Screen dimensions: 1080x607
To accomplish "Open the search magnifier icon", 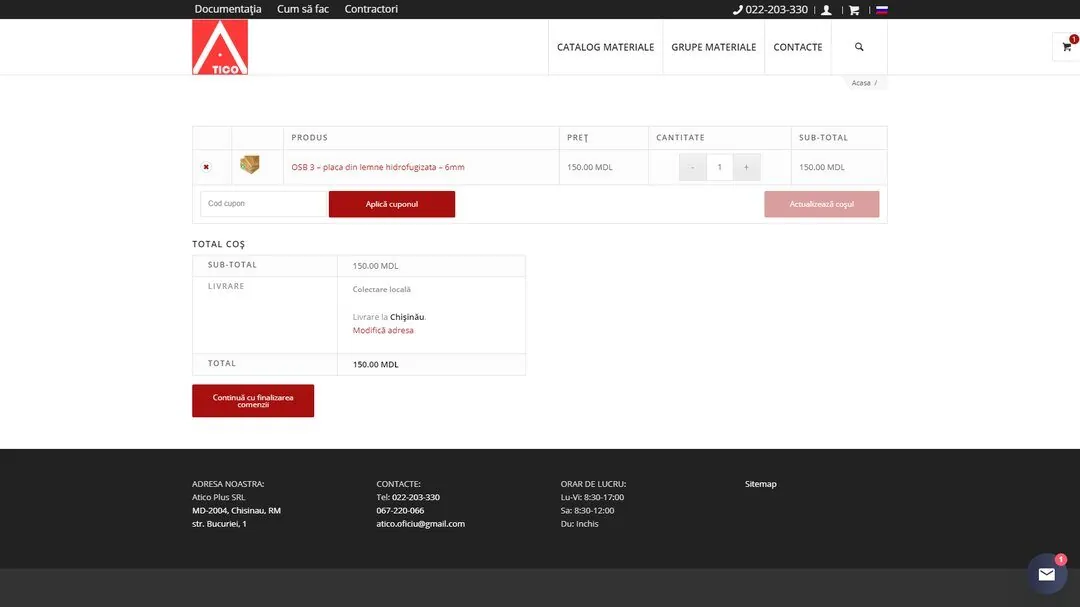I will click(x=859, y=47).
